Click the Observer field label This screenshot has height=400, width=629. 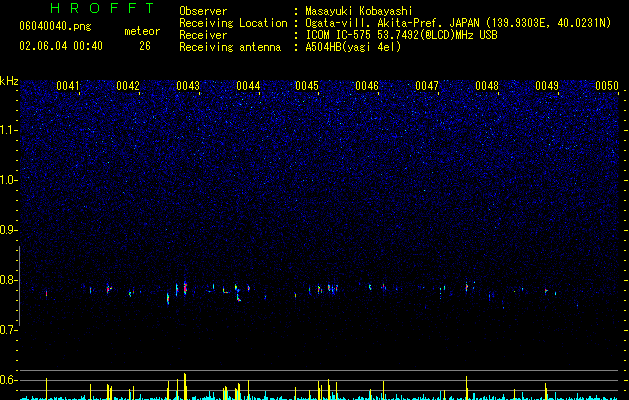click(x=203, y=11)
